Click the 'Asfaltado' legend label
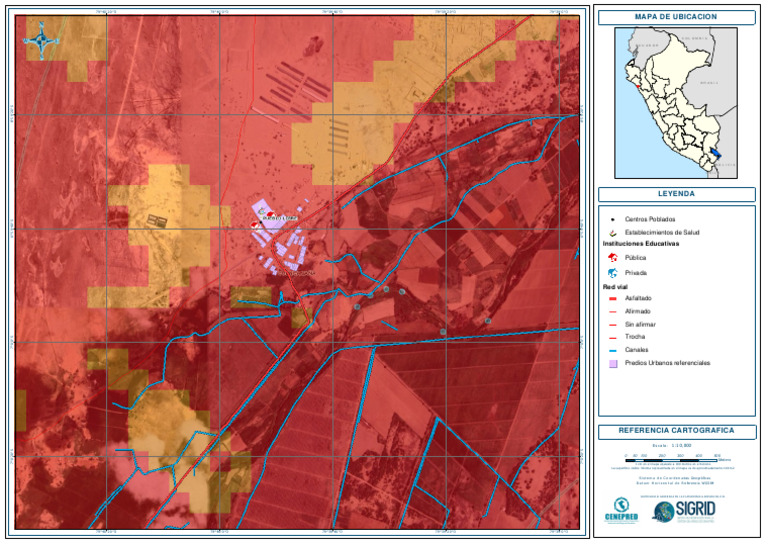768x544 pixels. 638,298
